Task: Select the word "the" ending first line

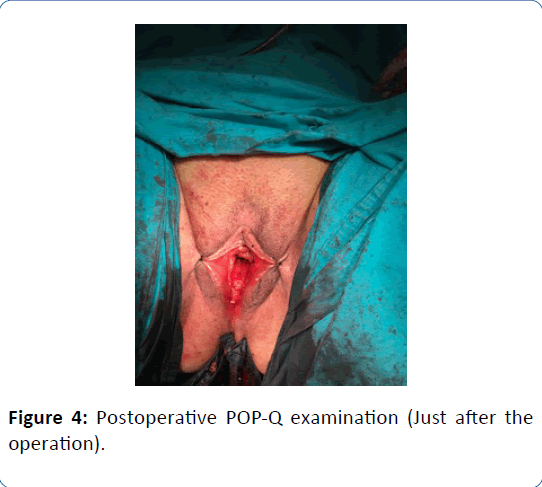Action: [x=518, y=418]
